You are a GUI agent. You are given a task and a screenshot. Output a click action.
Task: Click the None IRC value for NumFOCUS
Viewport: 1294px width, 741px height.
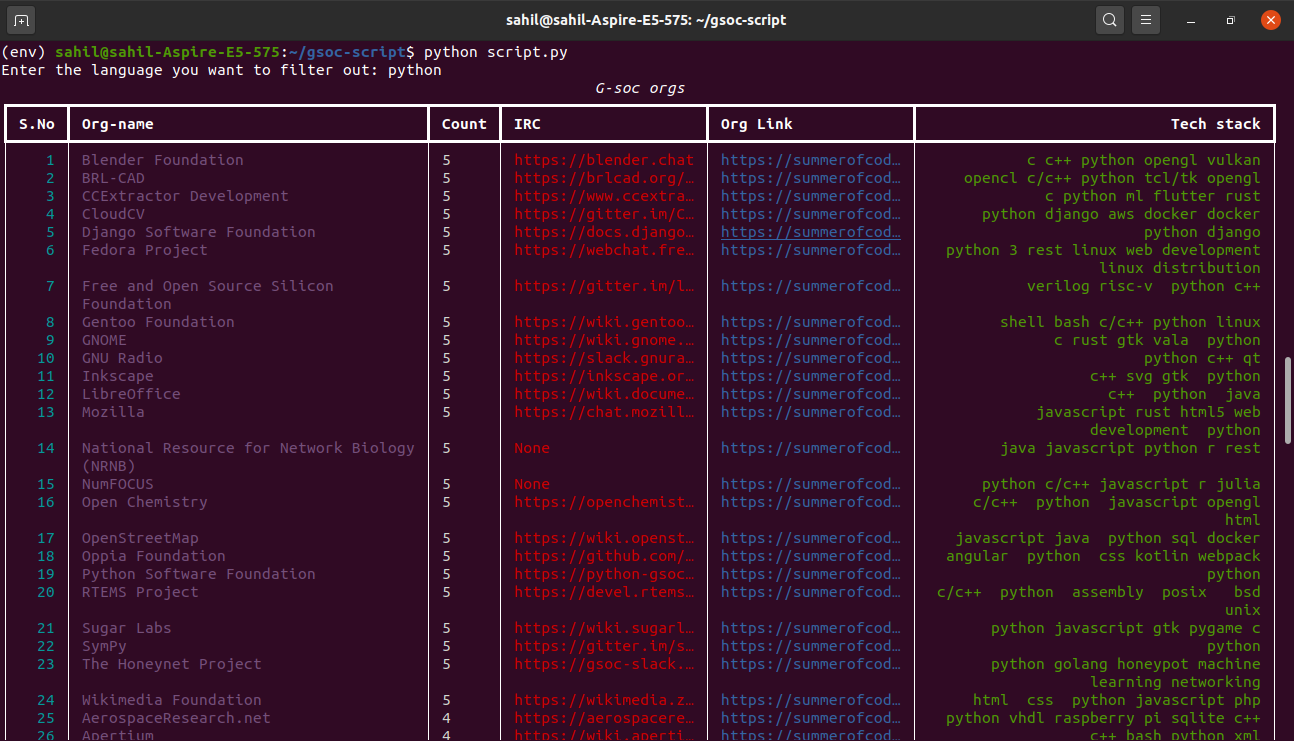532,484
